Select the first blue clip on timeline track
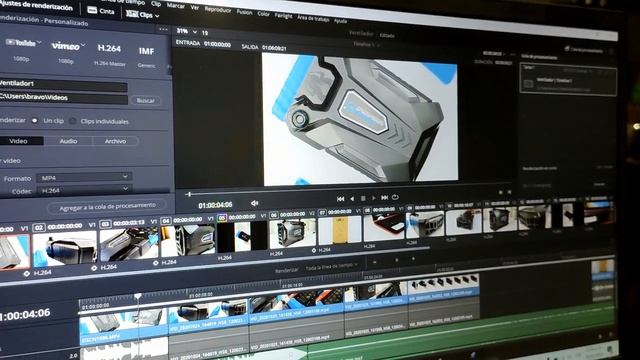640x360 pixels. click(x=124, y=327)
